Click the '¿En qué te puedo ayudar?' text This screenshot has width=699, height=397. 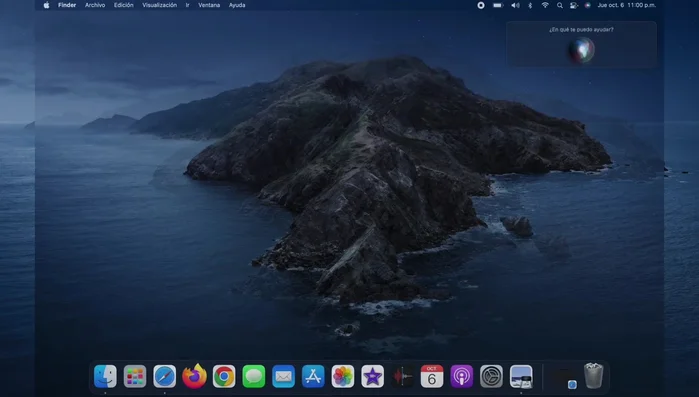[x=581, y=29]
